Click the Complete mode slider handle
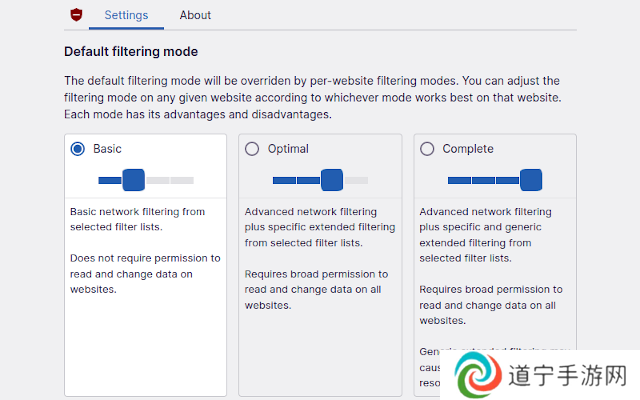 point(531,180)
